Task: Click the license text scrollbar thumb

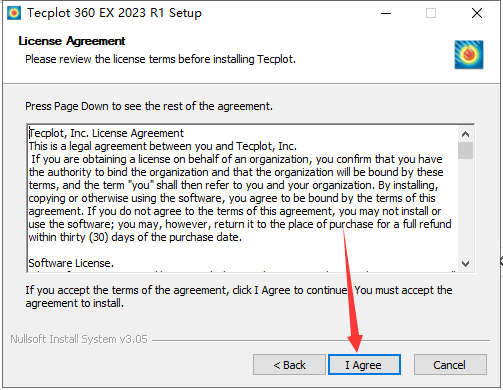Action: coord(465,150)
